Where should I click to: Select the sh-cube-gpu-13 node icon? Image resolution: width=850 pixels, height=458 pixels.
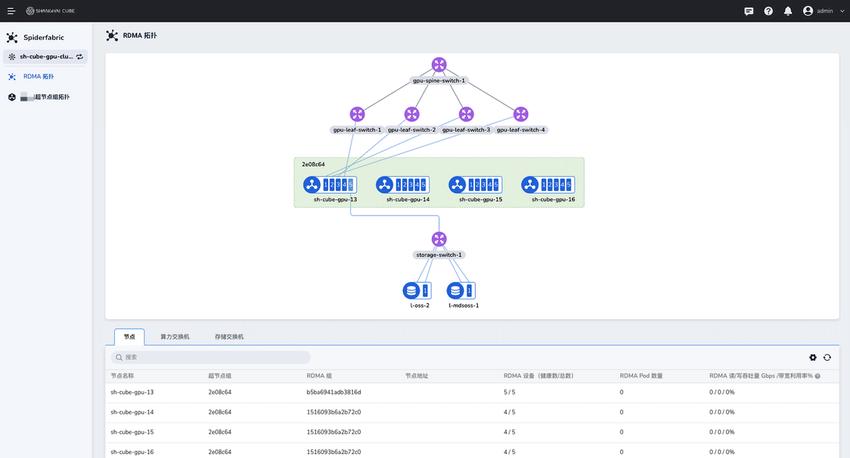click(x=311, y=185)
